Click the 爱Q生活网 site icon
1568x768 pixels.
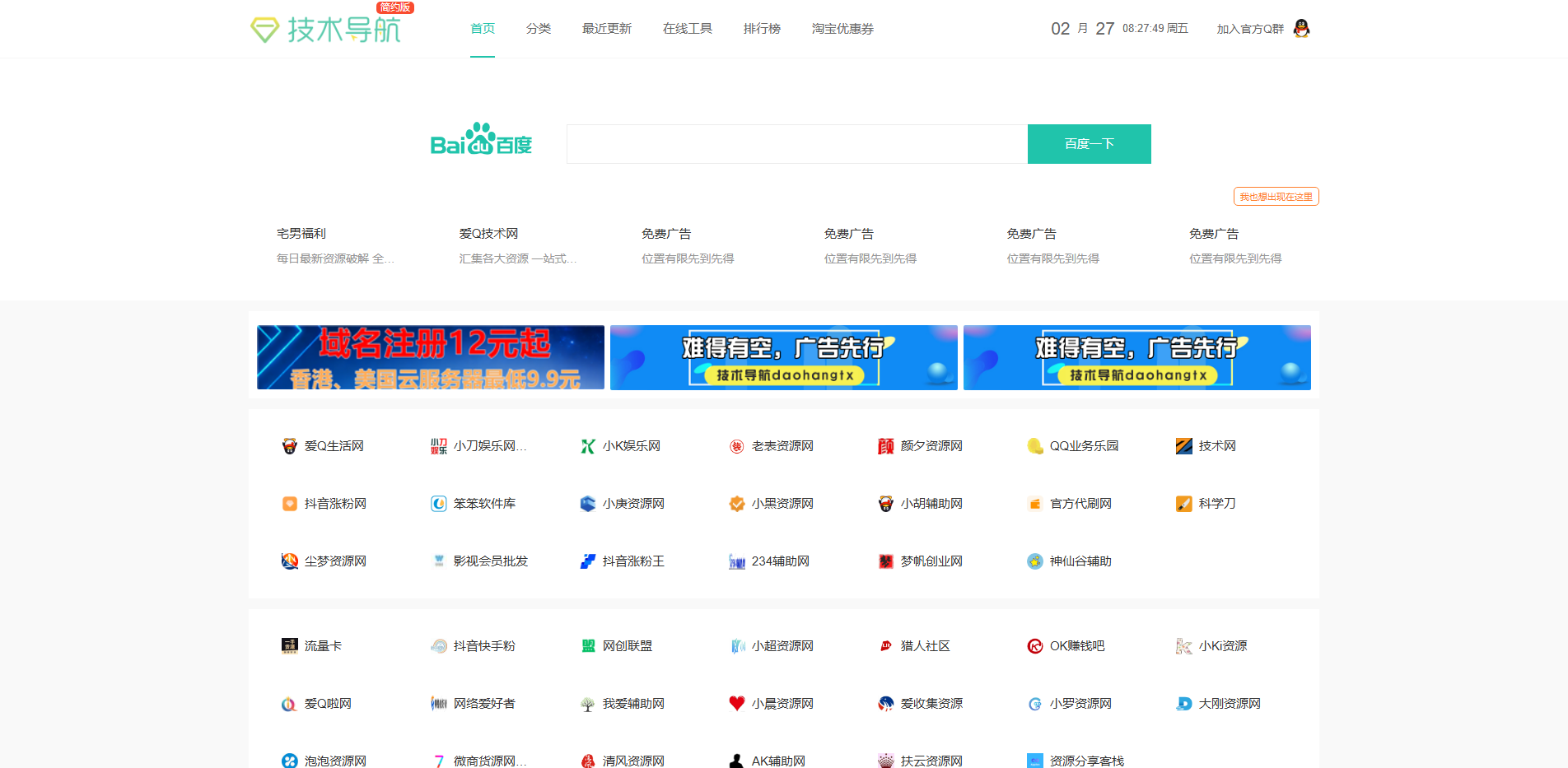point(289,445)
